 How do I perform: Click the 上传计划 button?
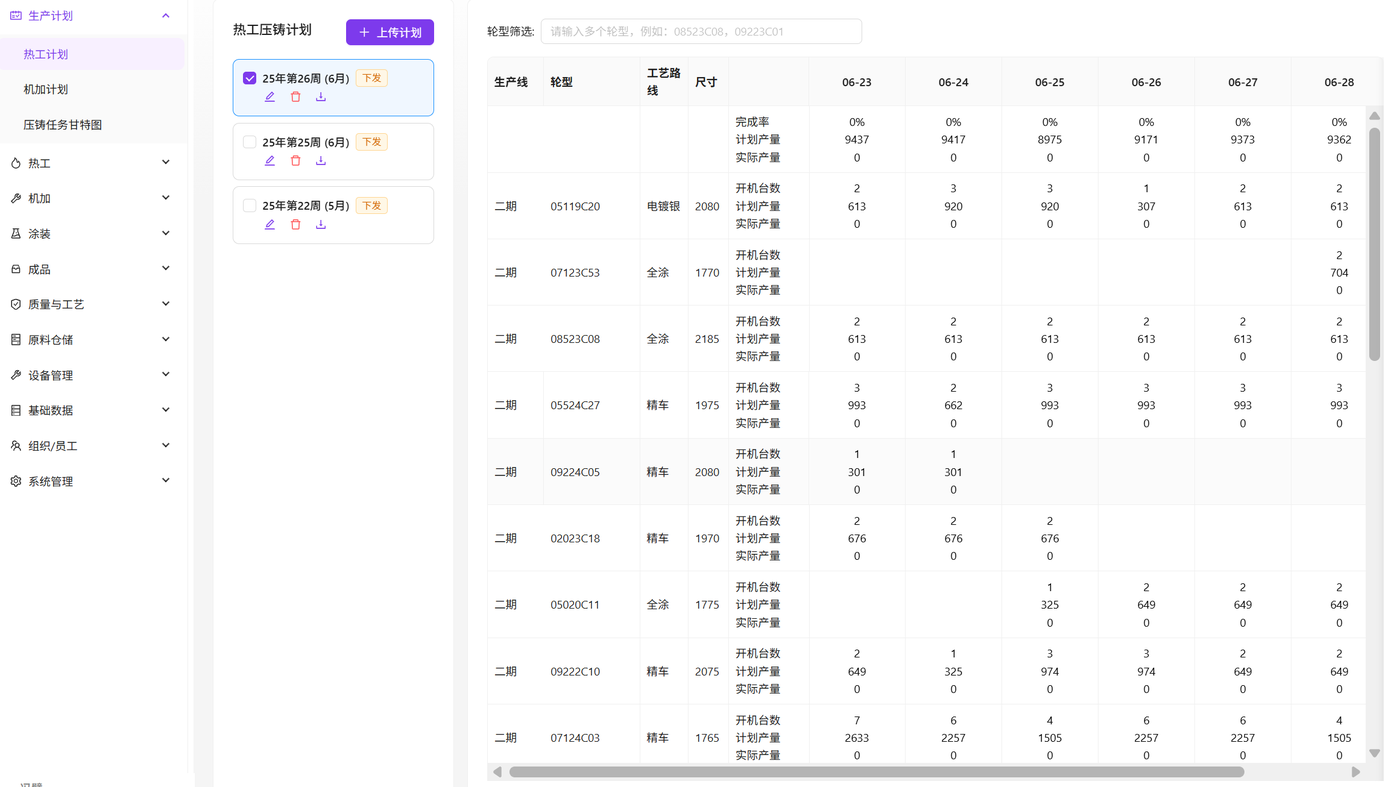coord(390,32)
